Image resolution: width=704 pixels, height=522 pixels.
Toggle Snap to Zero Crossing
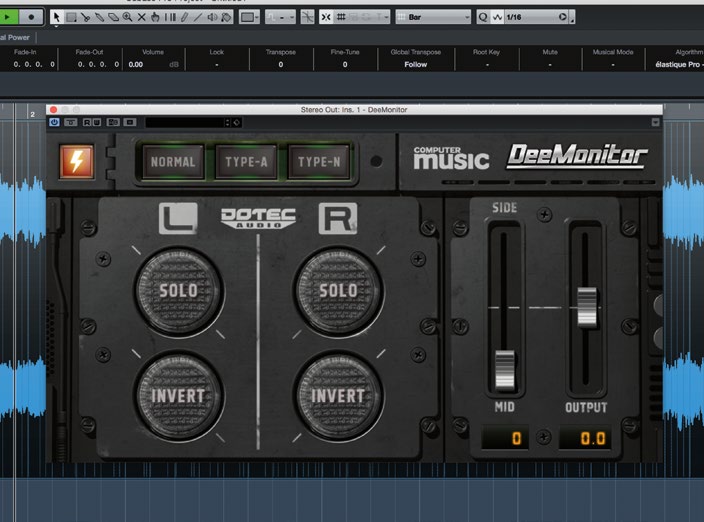pos(308,17)
